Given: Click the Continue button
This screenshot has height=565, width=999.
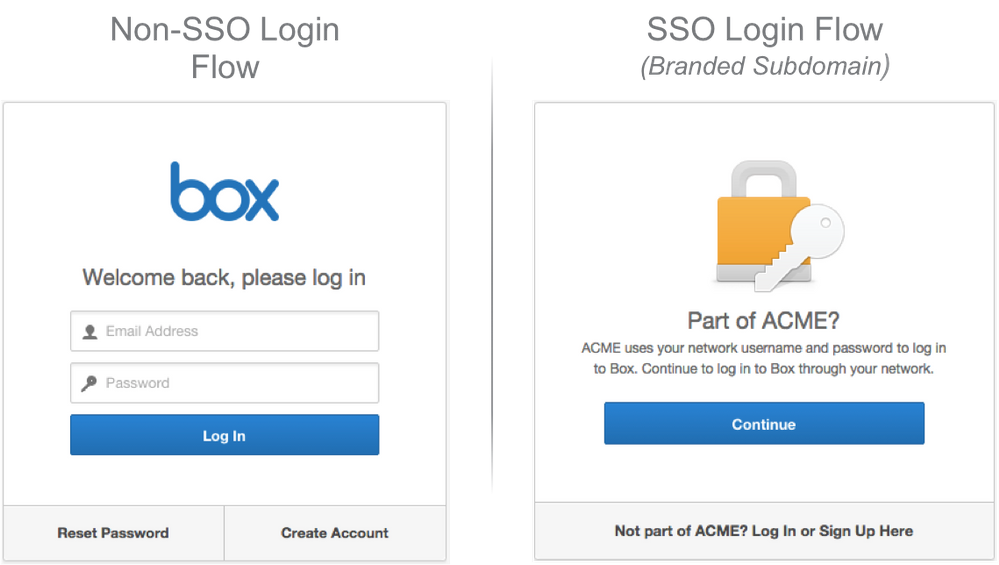Looking at the screenshot, I should [x=764, y=424].
